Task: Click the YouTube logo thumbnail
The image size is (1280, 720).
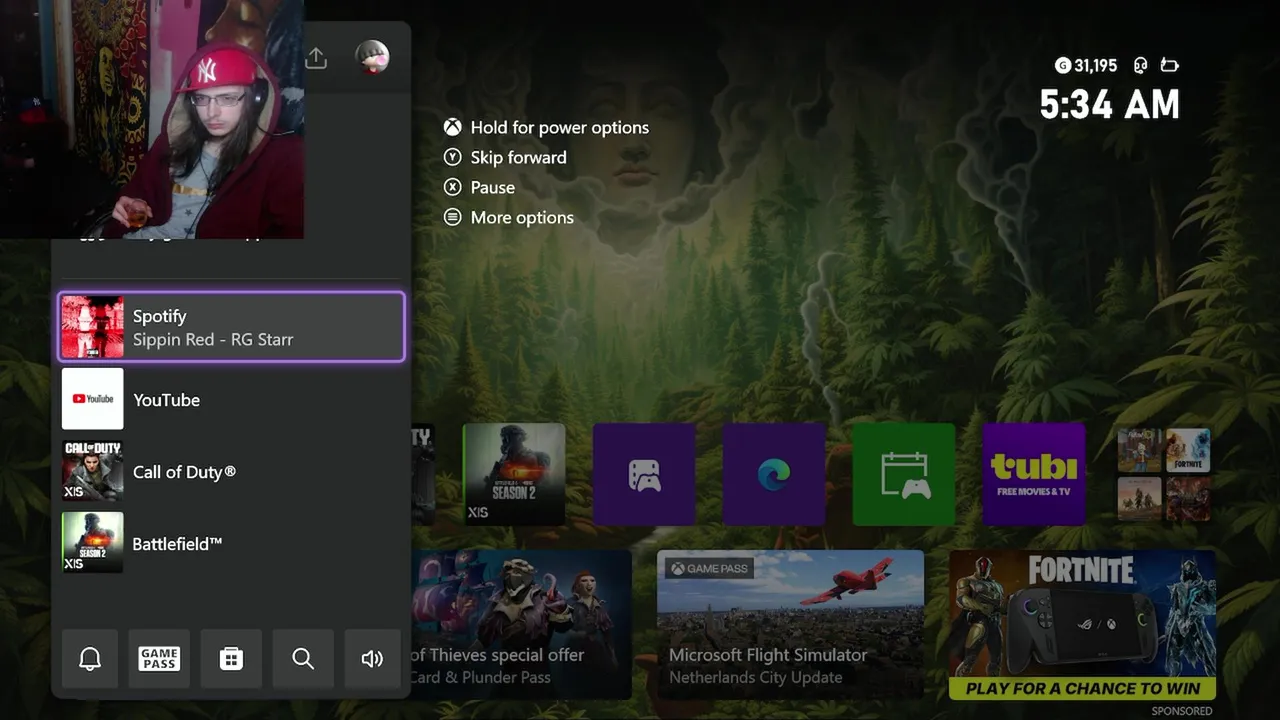Action: click(x=93, y=399)
